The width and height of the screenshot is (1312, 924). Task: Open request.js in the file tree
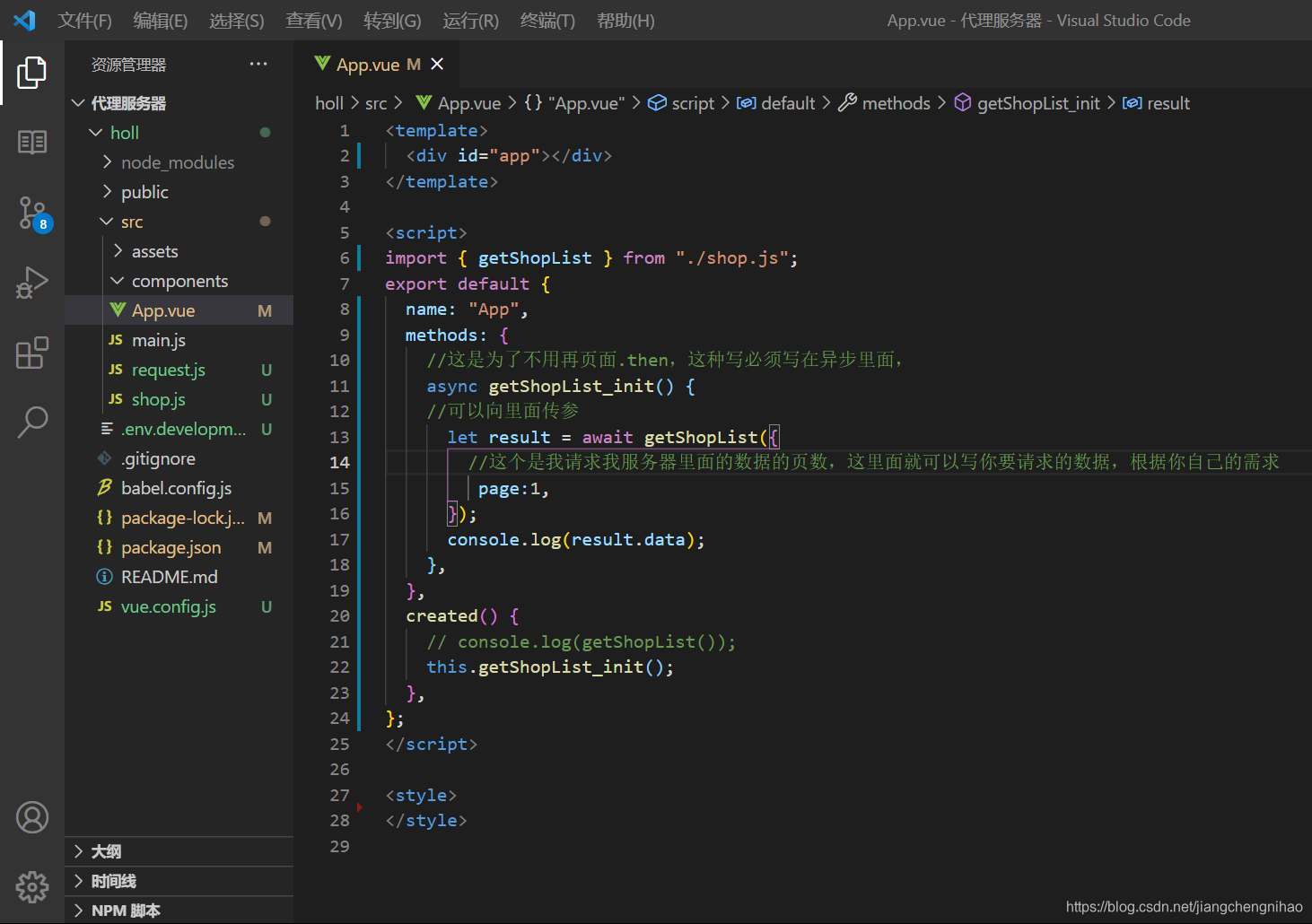179,370
